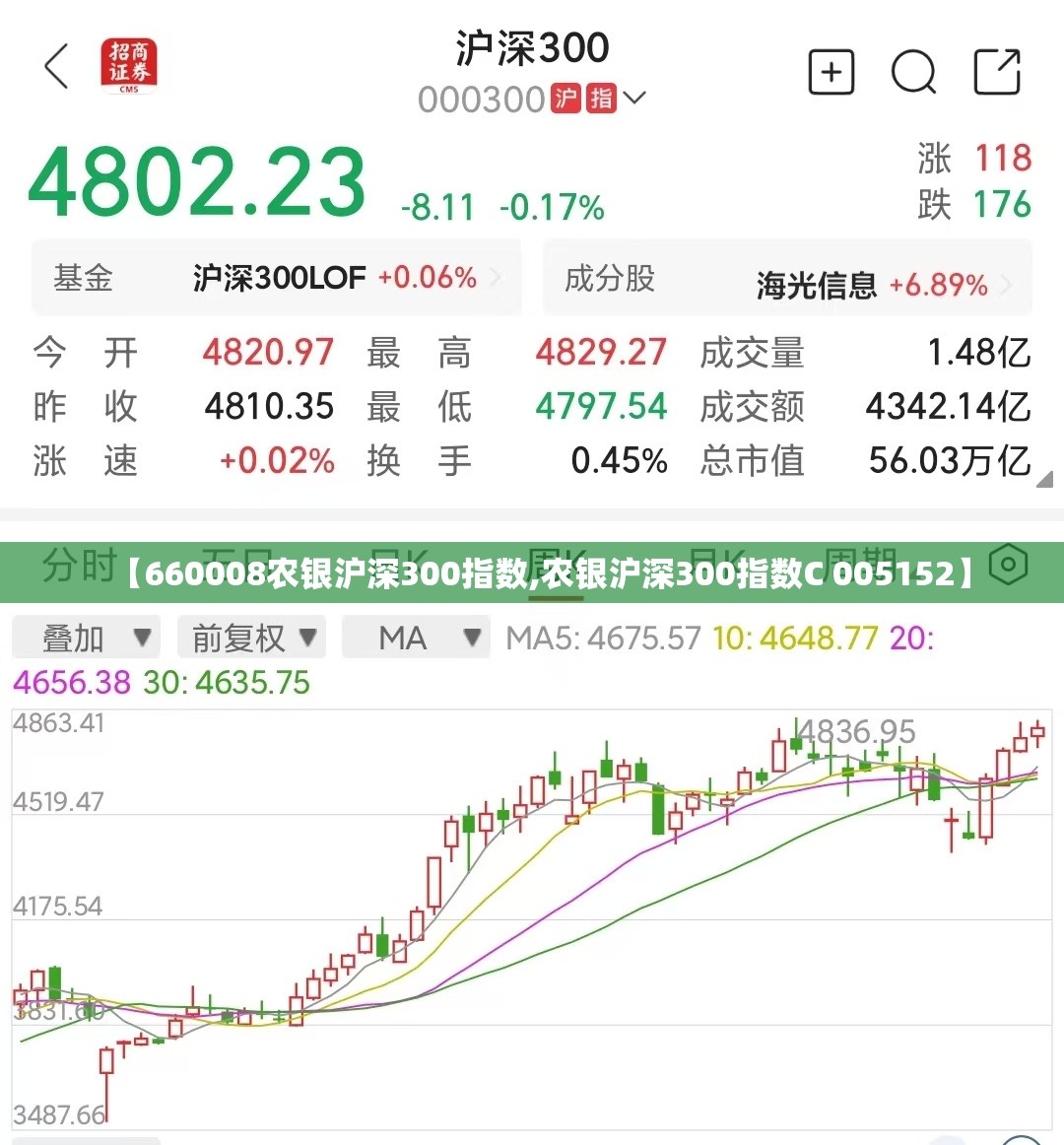Click 换手 value 0.45%
This screenshot has height=1145, width=1064.
coord(620,461)
